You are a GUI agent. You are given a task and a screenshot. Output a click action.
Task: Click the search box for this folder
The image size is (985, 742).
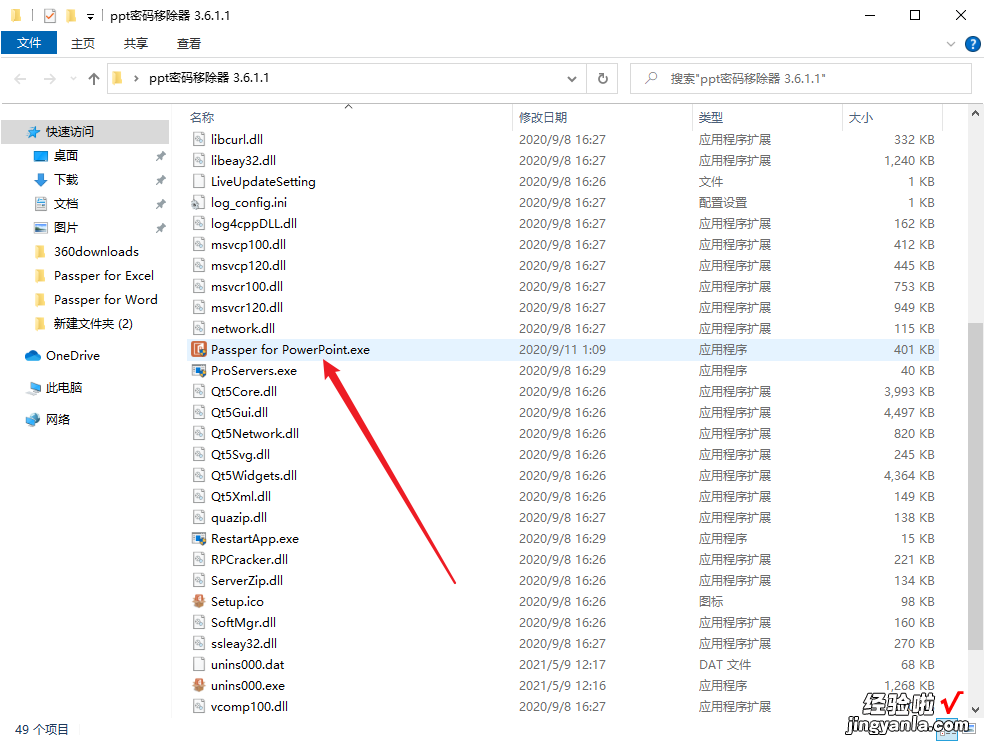(801, 79)
